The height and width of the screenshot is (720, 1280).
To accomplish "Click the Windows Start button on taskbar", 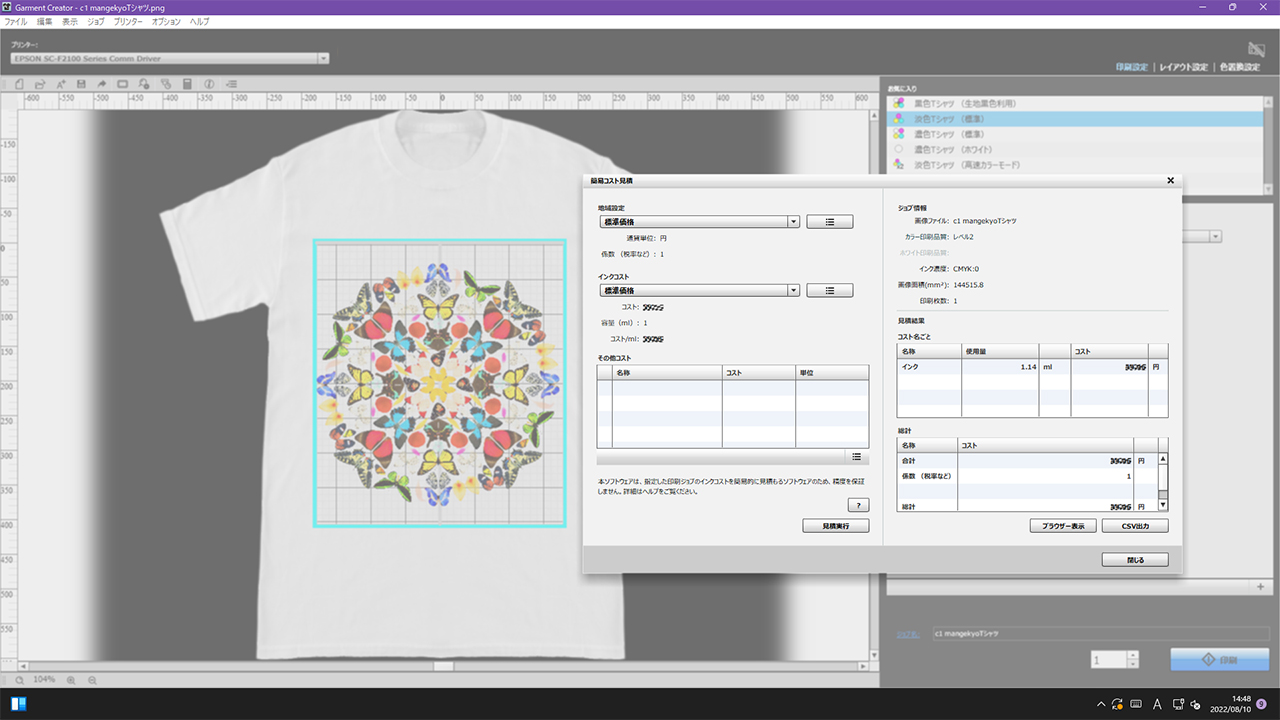I will (18, 704).
